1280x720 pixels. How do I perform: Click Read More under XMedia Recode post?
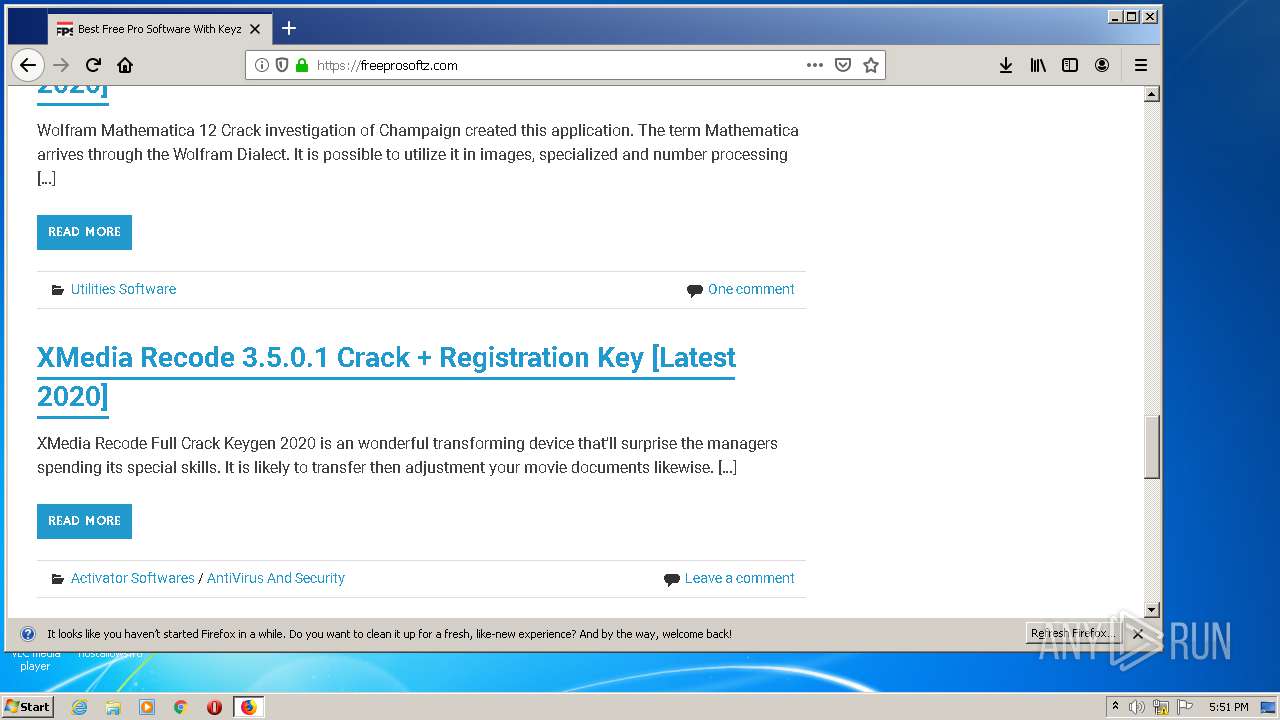84,521
